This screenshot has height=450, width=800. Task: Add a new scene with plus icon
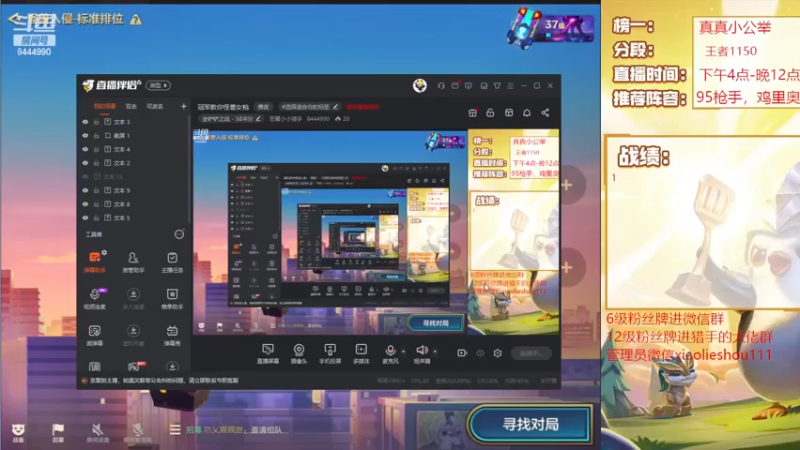click(x=184, y=106)
